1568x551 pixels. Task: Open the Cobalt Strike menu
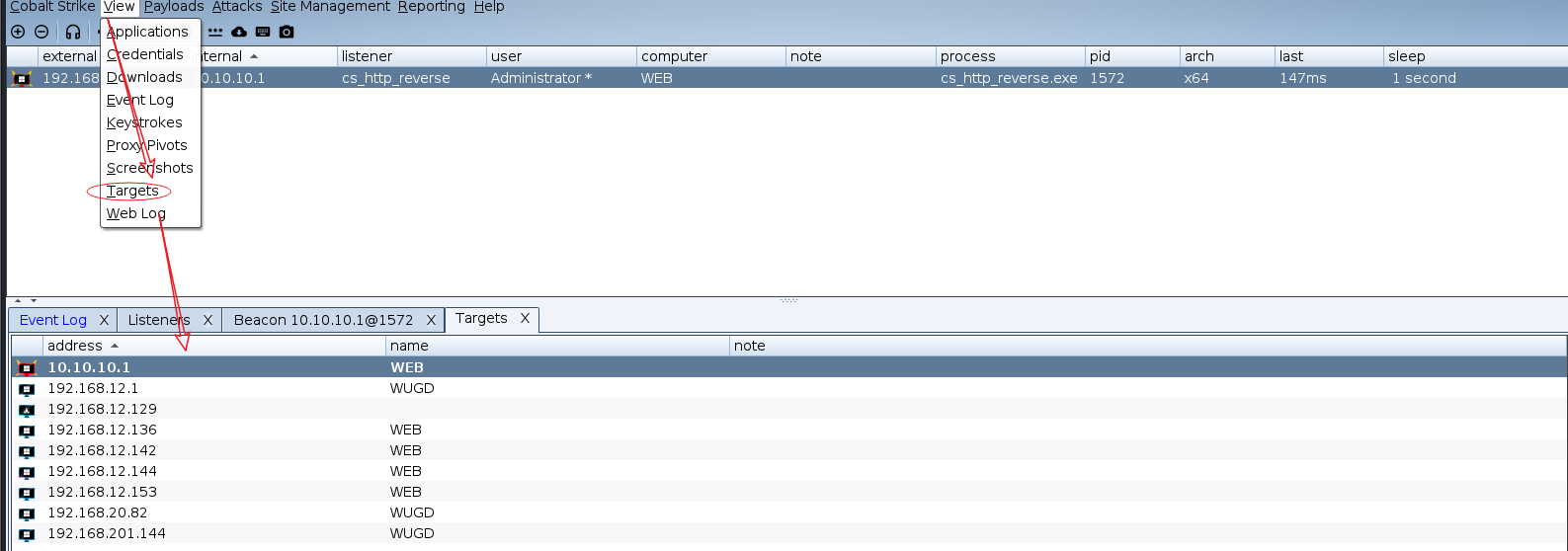(x=52, y=7)
